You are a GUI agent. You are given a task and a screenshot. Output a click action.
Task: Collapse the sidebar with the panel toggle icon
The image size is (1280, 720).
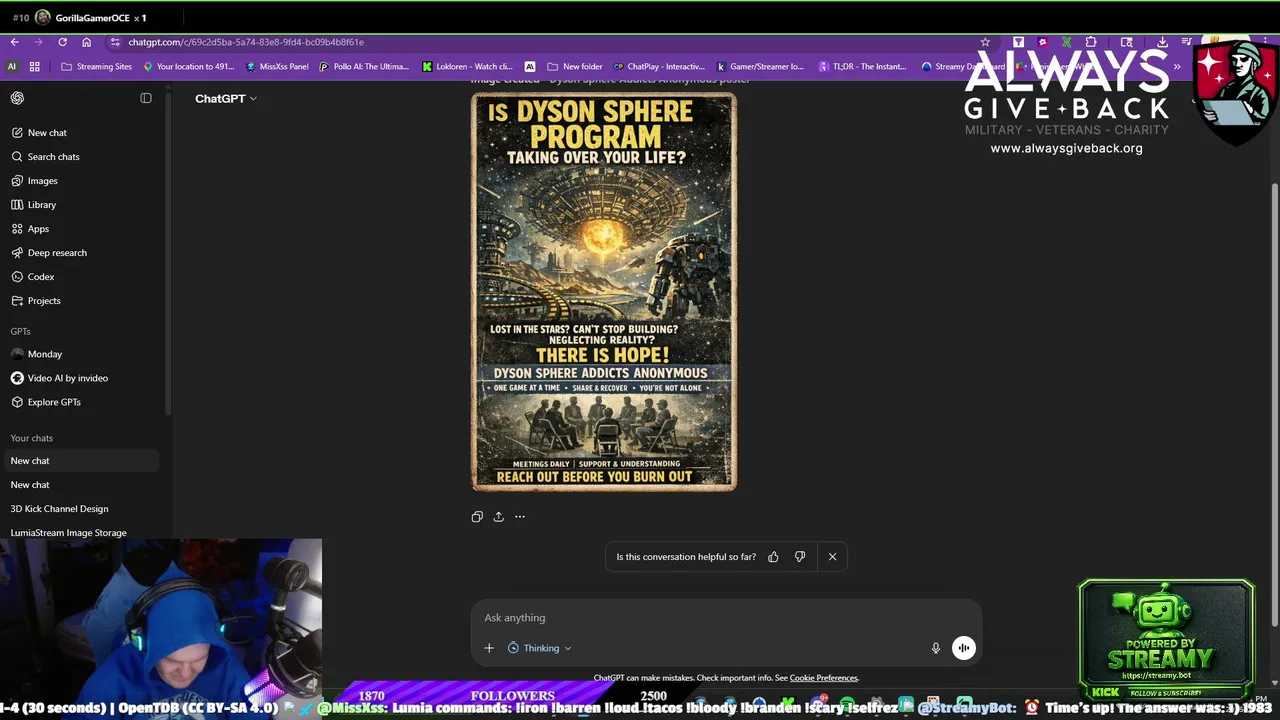point(146,98)
